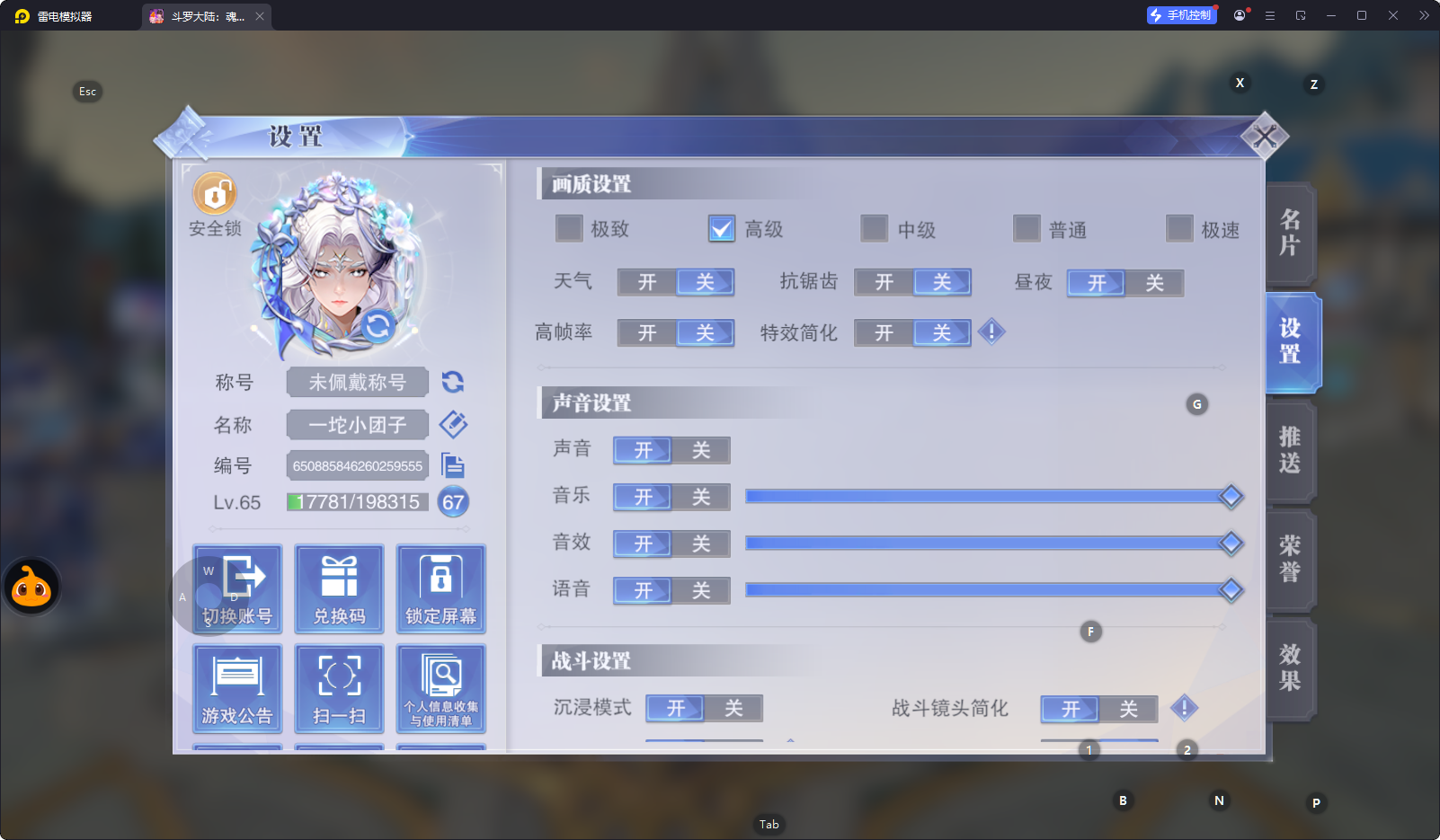The width and height of the screenshot is (1440, 840).
Task: Open the security lock (安全锁) icon
Action: pyautogui.click(x=215, y=194)
